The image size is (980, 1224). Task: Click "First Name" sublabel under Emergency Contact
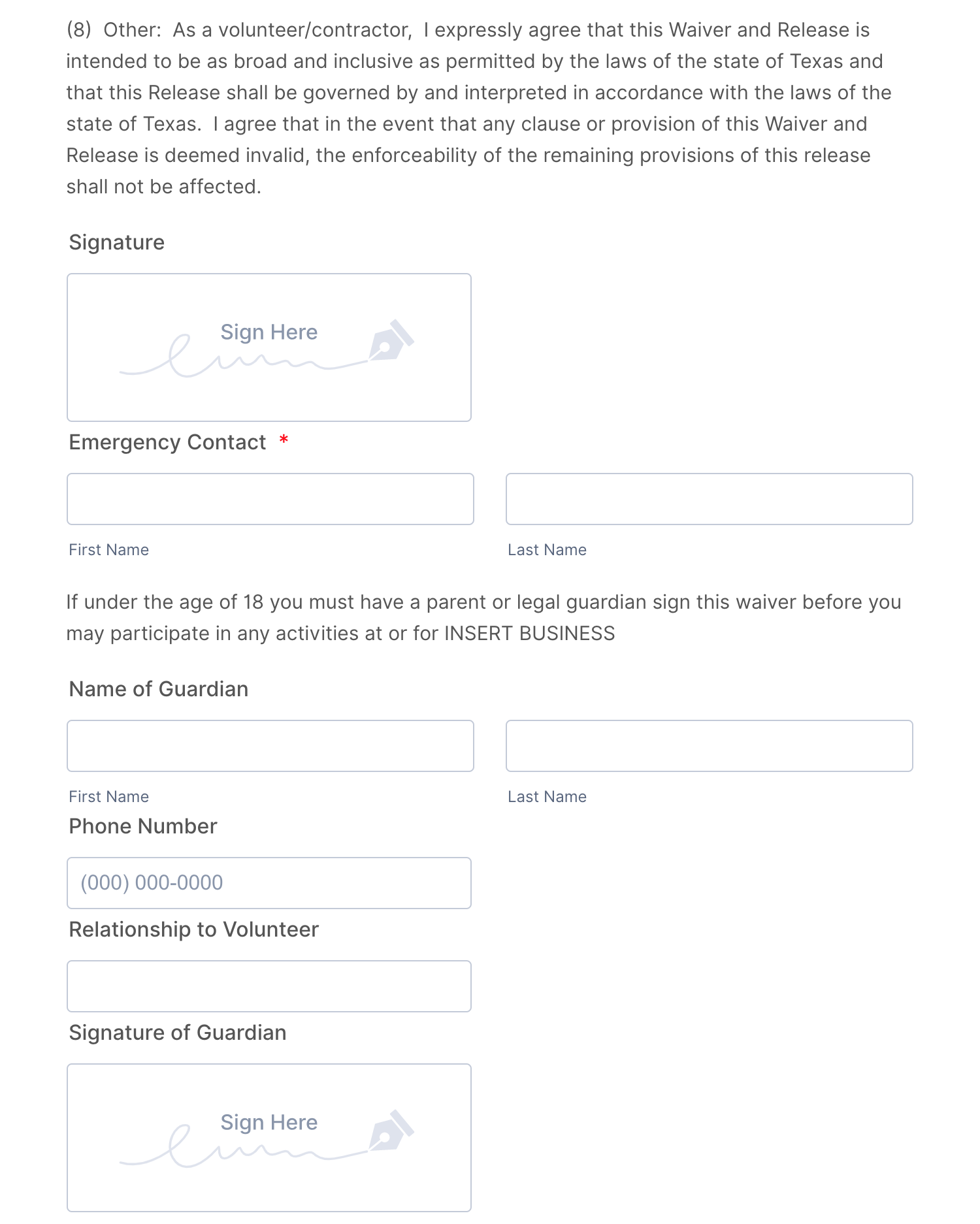pos(109,550)
